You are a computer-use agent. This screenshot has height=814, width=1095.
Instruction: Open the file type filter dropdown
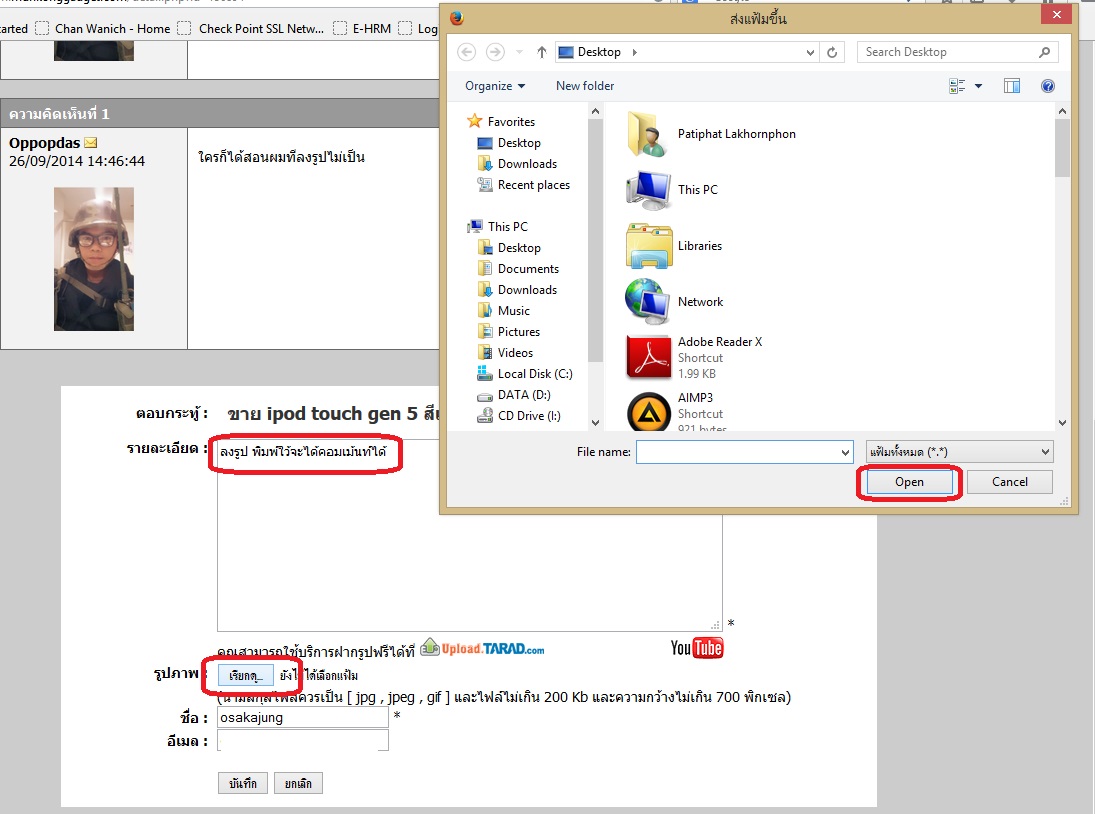960,452
